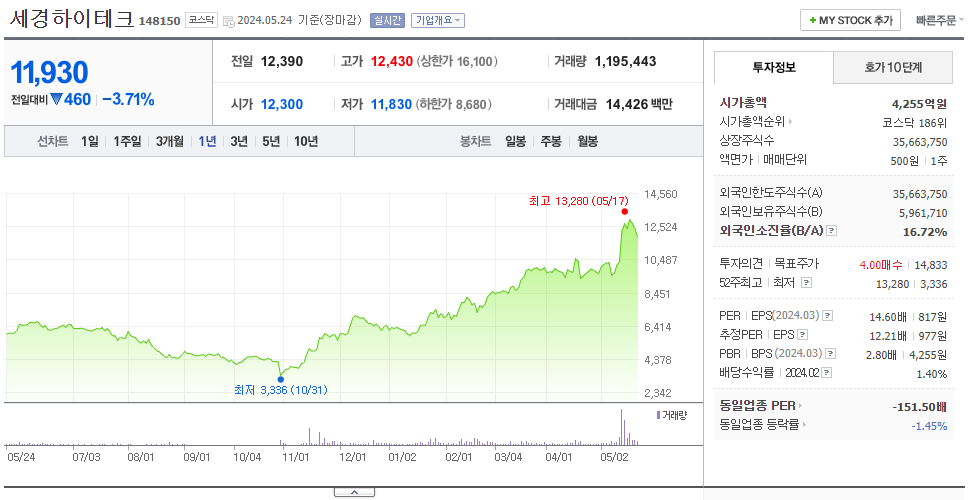Open the 빠른주문 dropdown
Image resolution: width=968 pixels, height=500 pixels.
coord(940,20)
